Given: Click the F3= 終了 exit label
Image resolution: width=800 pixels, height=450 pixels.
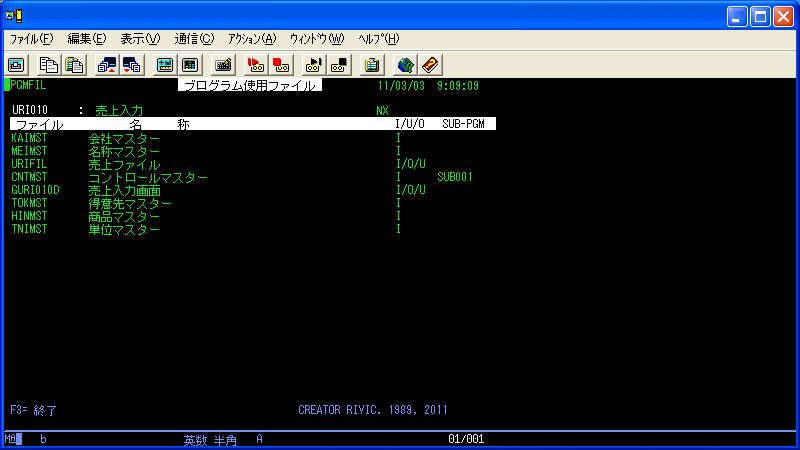Looking at the screenshot, I should [x=34, y=410].
